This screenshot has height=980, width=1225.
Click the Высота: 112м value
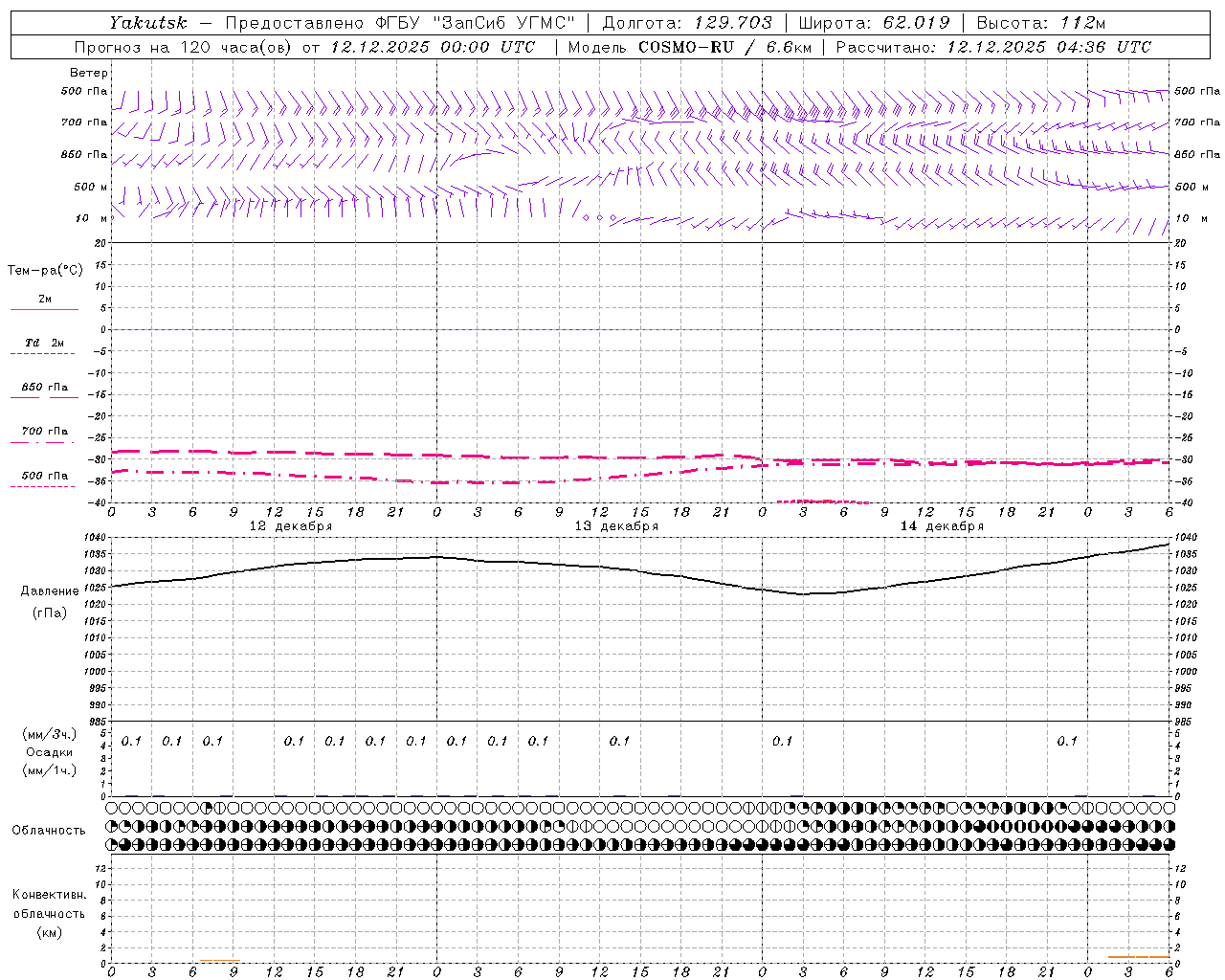tap(1040, 23)
